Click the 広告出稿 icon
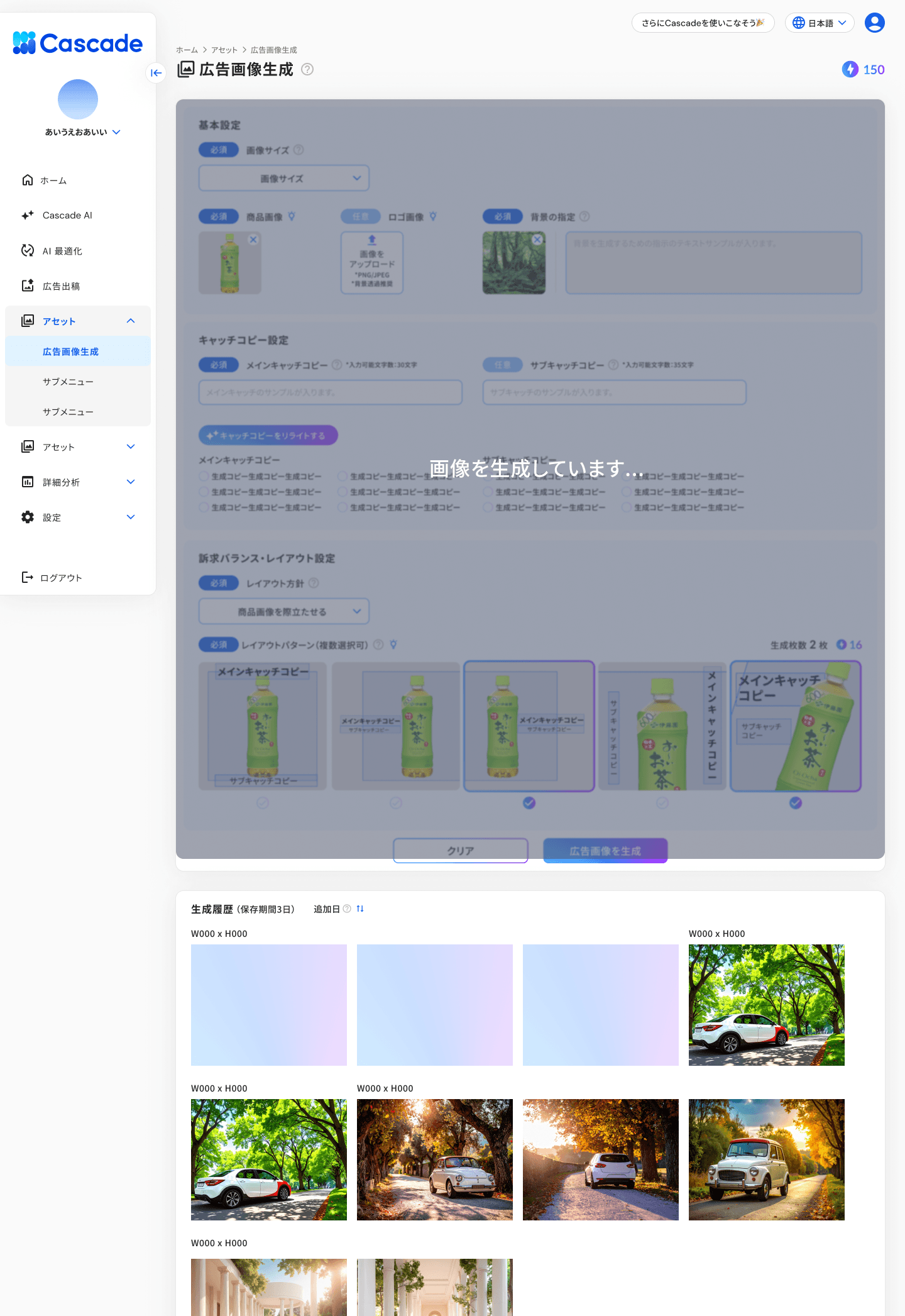Image resolution: width=905 pixels, height=1316 pixels. [x=28, y=285]
